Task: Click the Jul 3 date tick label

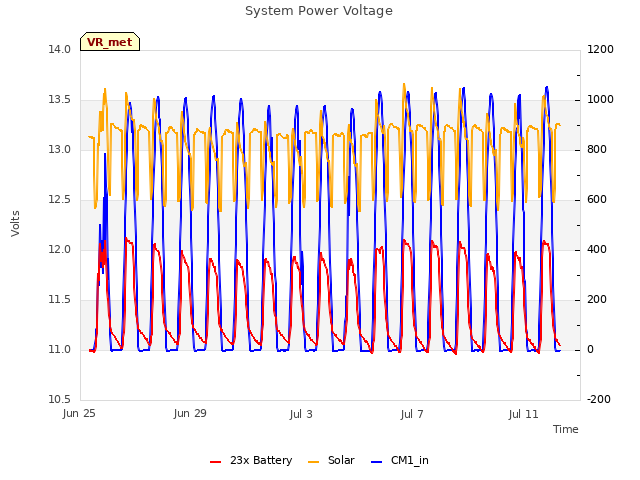Action: click(301, 414)
